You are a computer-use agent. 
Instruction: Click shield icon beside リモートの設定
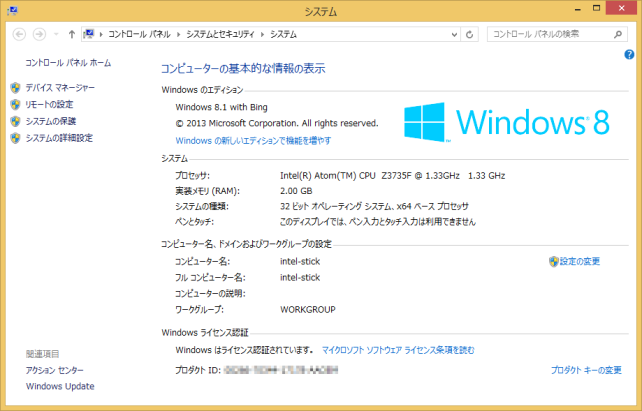(16, 104)
